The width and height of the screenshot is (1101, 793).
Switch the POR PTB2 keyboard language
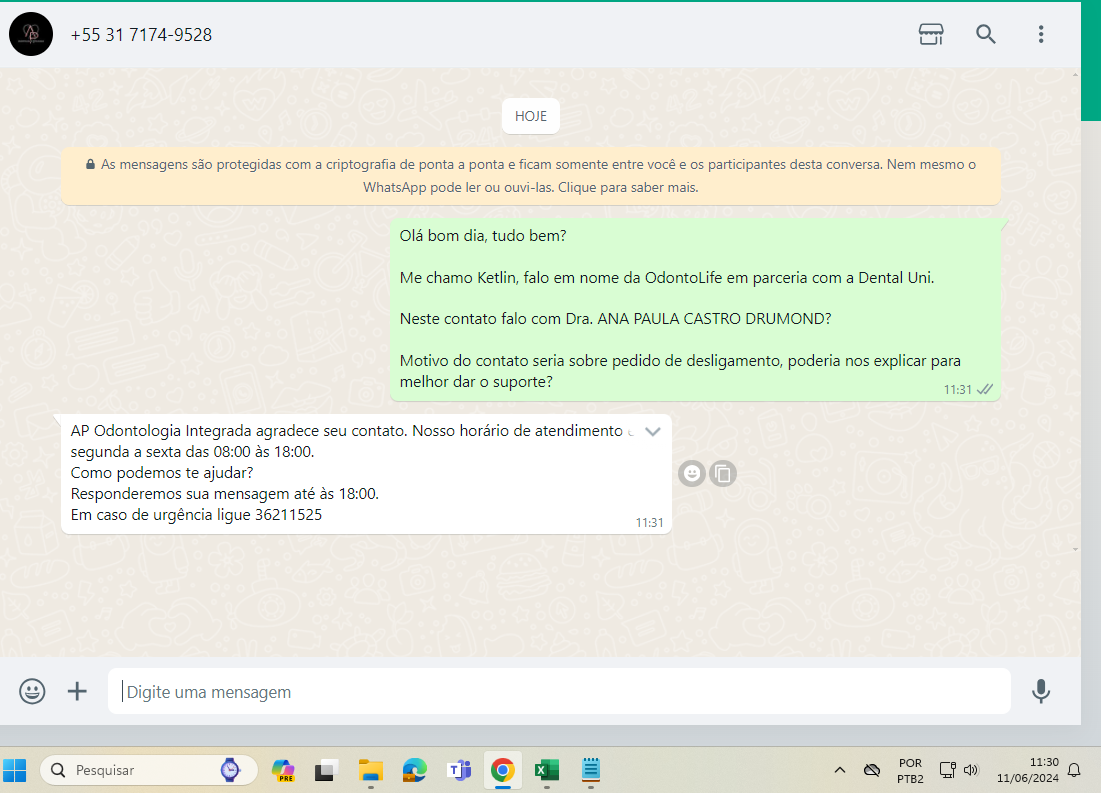tap(910, 771)
